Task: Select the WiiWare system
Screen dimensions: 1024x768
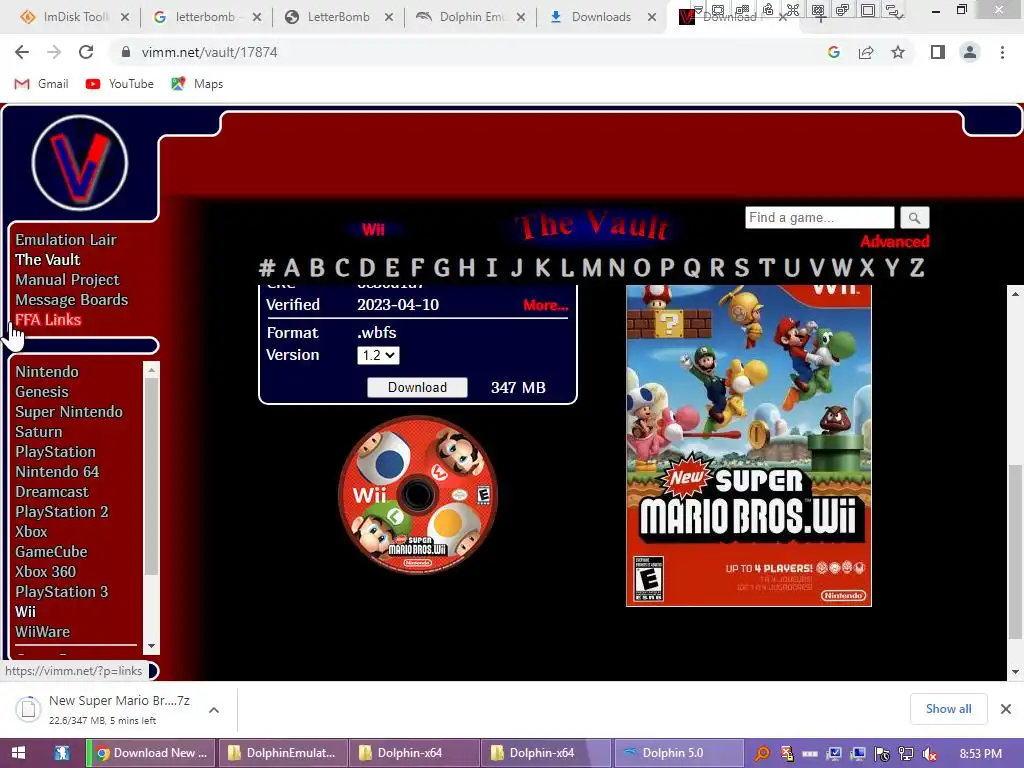Action: pos(42,632)
